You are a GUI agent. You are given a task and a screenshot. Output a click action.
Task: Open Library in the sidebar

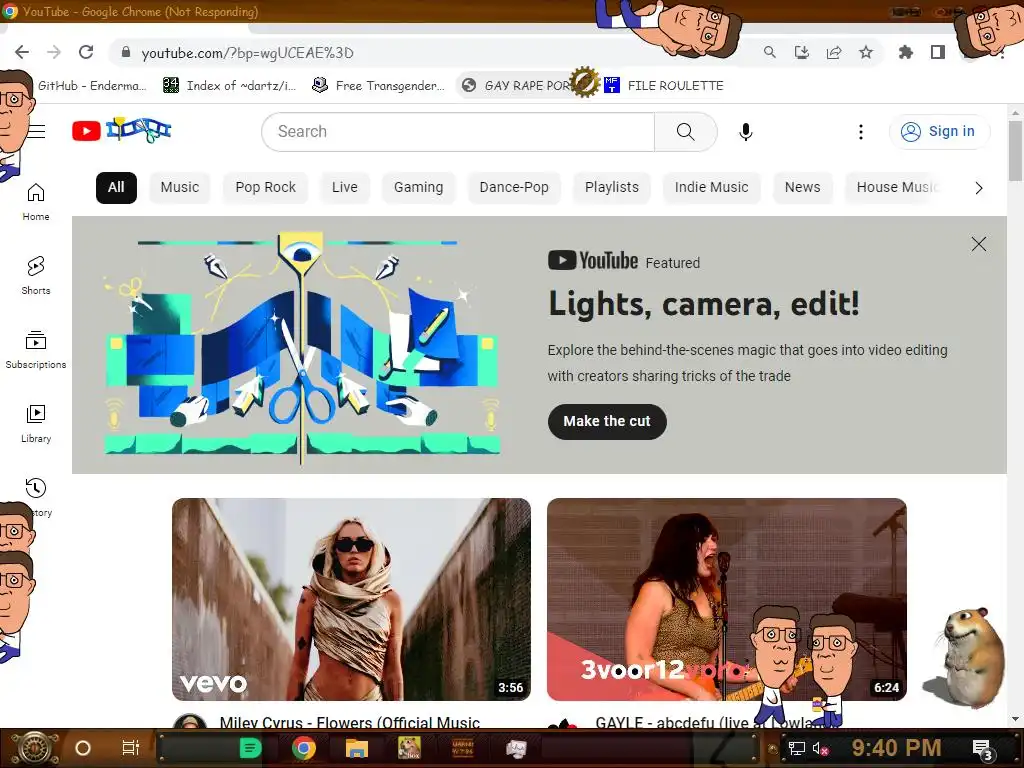tap(36, 423)
